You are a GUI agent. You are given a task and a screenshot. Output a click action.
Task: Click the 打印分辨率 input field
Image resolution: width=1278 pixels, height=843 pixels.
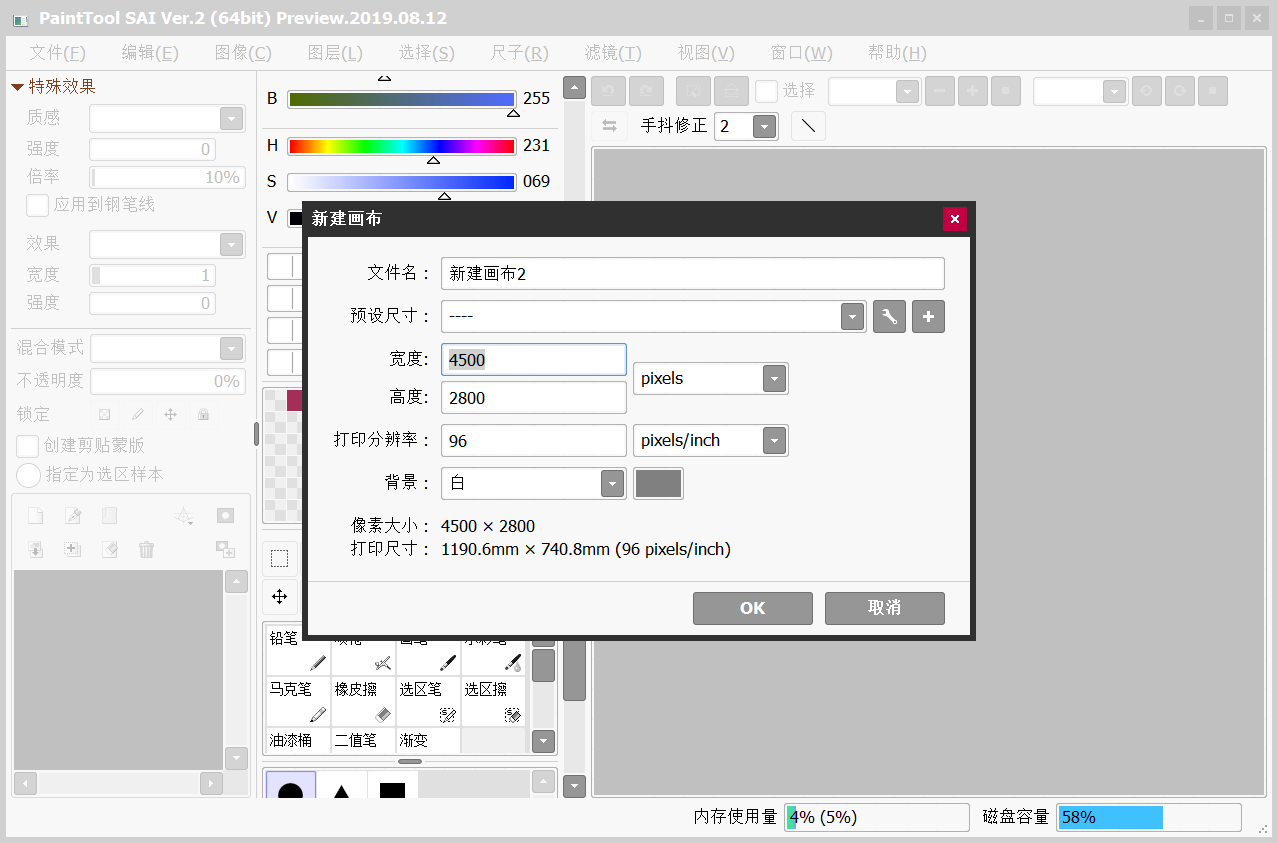pyautogui.click(x=534, y=441)
